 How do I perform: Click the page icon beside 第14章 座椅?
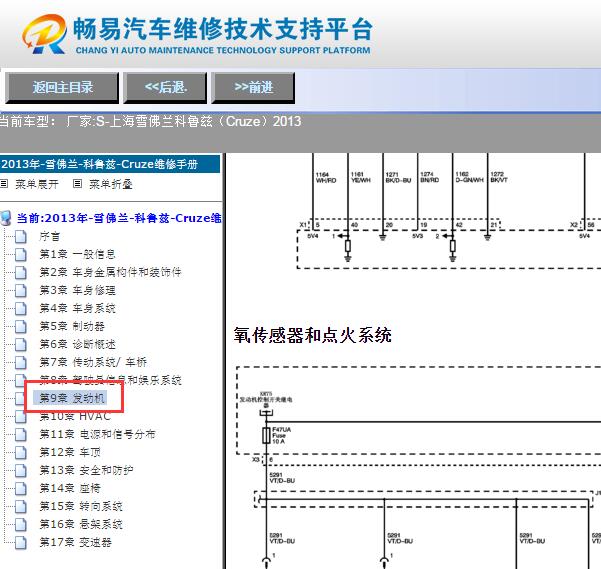click(21, 489)
